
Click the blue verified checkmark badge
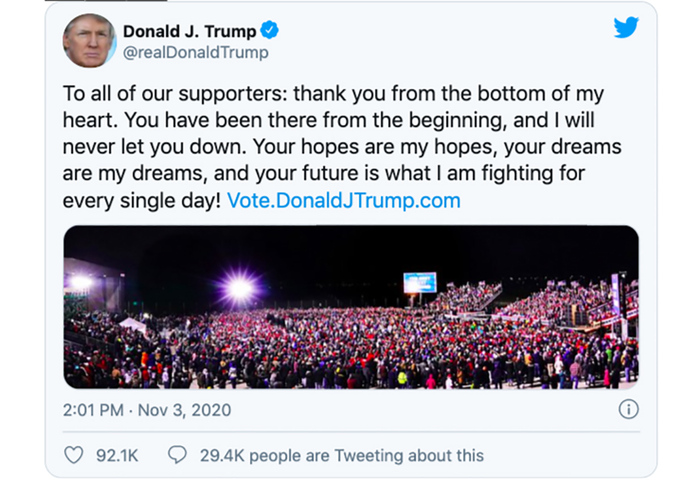tap(270, 31)
